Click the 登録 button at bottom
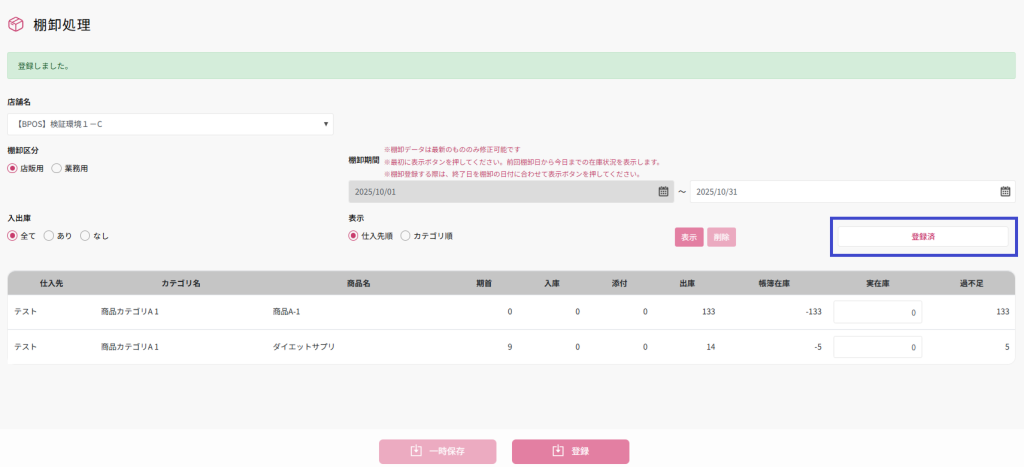1024x467 pixels. 570,451
